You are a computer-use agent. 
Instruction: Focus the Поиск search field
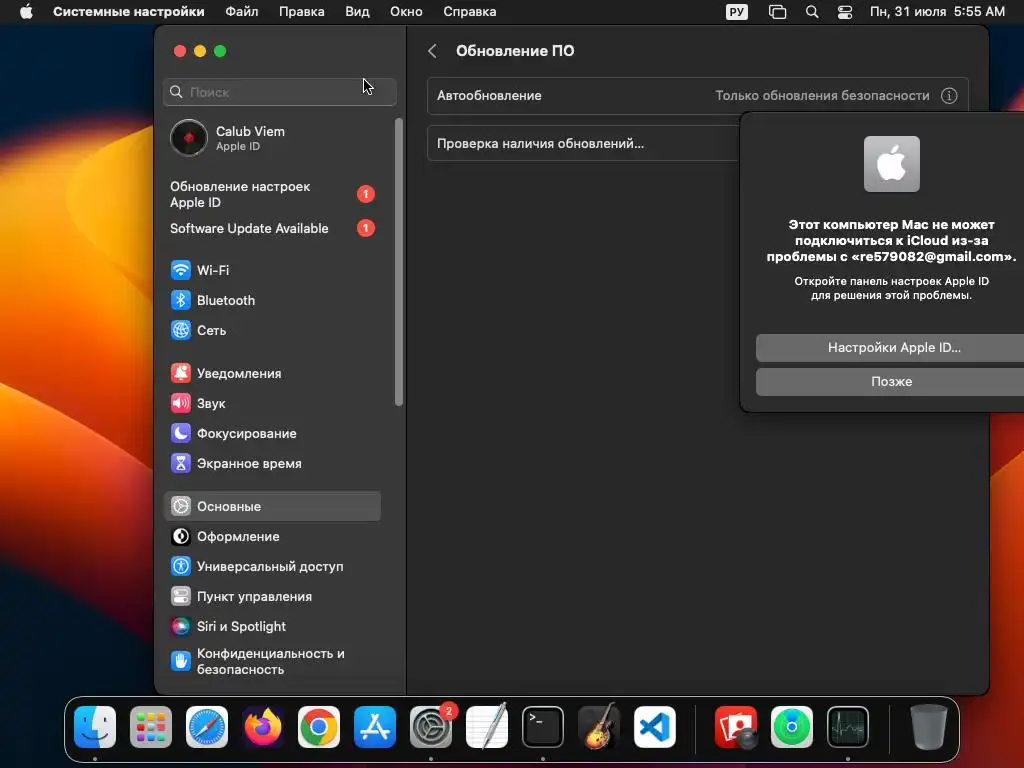click(280, 92)
